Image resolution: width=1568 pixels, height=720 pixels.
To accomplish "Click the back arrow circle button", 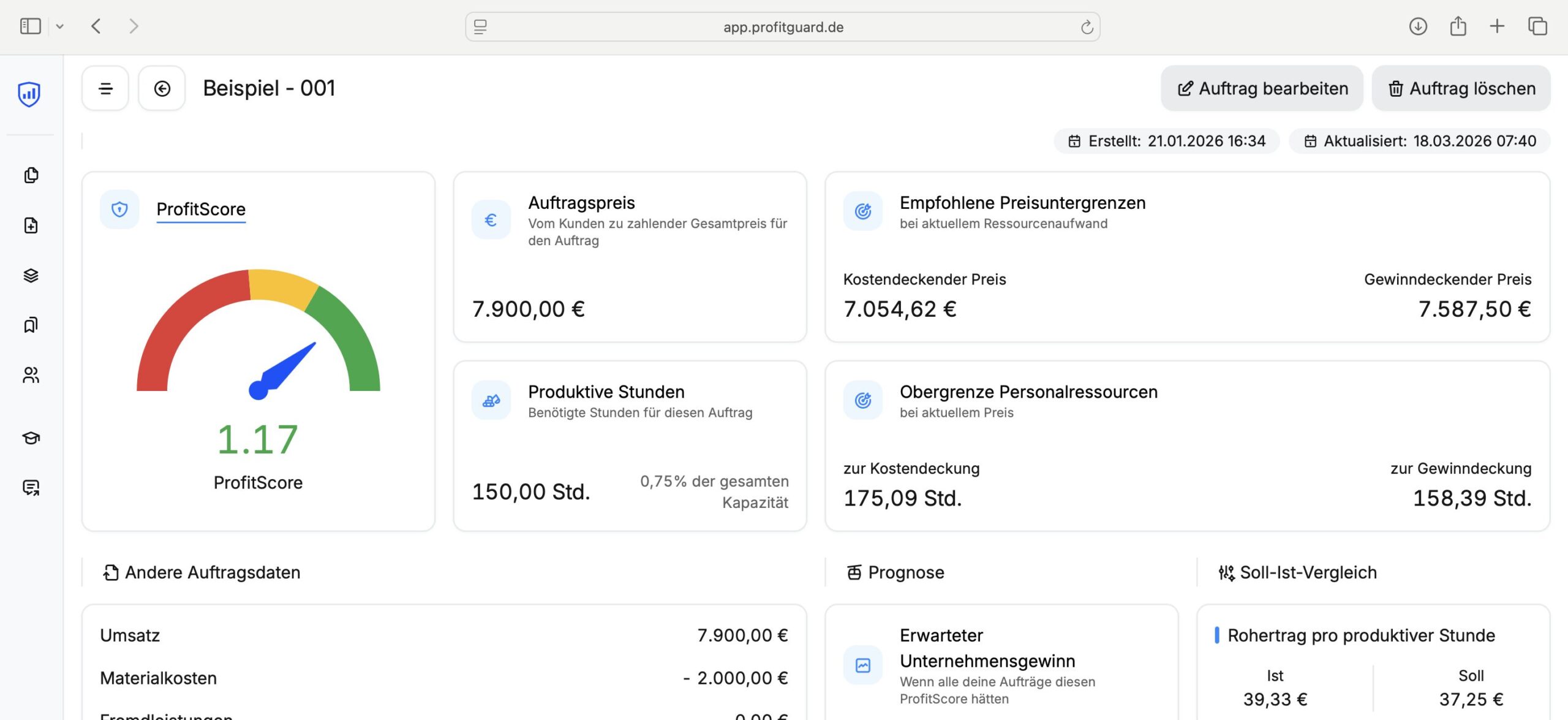I will [x=162, y=89].
